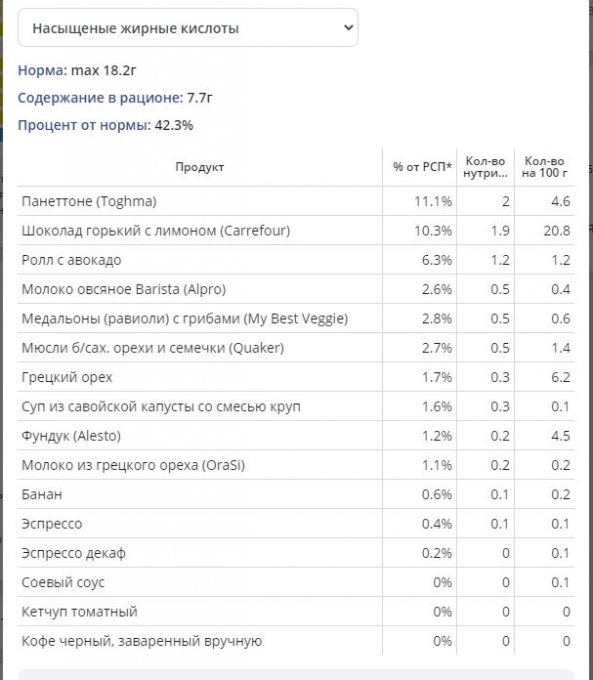Select Кофе черный, заваренный вручную row
This screenshot has width=593, height=680.
tap(296, 641)
